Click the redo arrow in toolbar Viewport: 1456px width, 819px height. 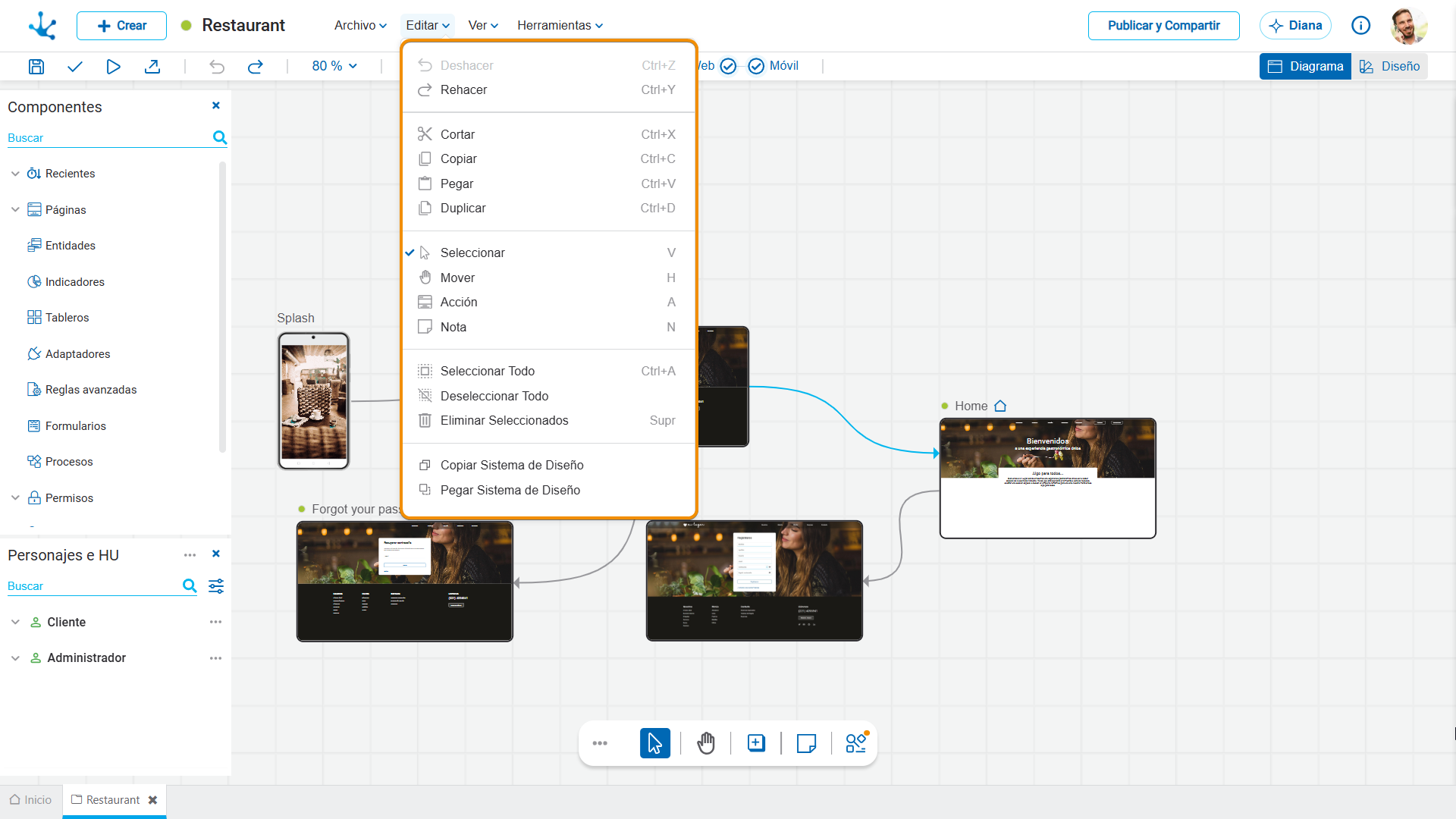pos(256,67)
